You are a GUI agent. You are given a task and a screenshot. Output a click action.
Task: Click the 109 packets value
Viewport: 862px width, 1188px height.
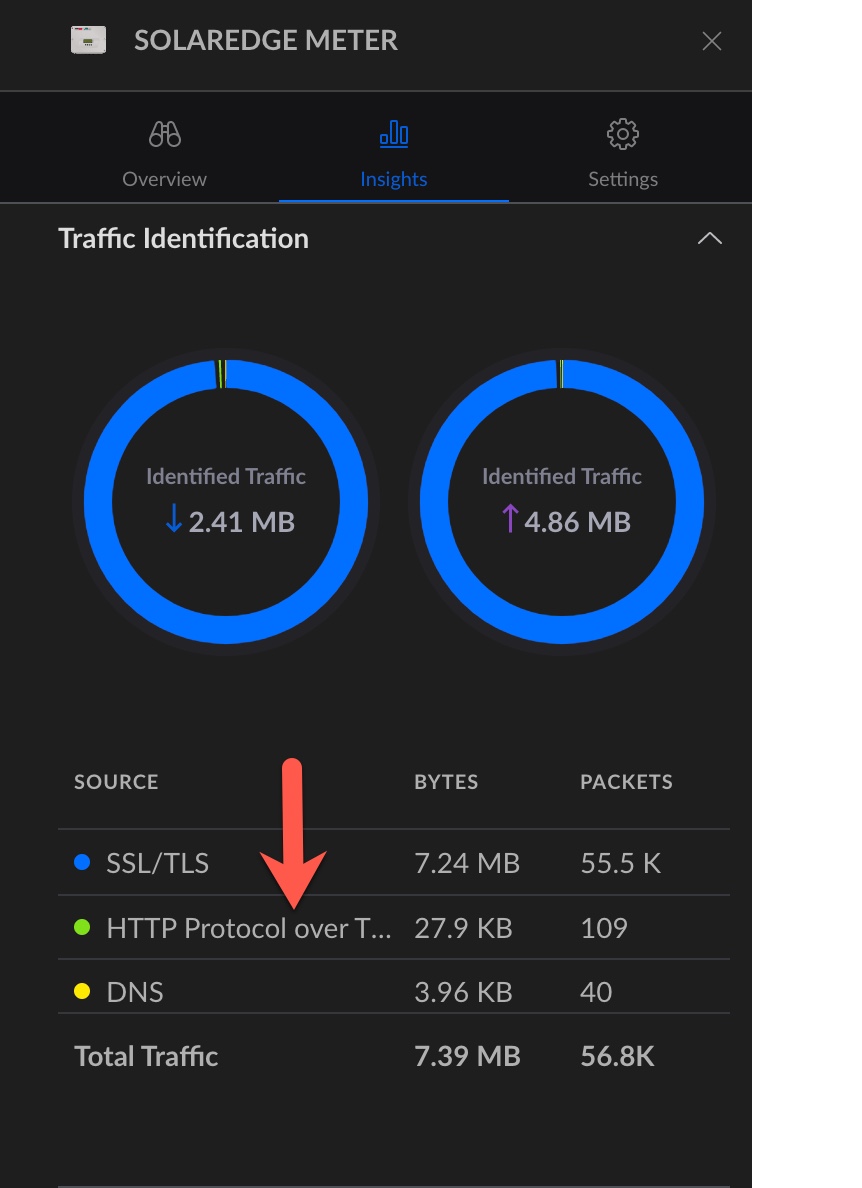tap(604, 928)
